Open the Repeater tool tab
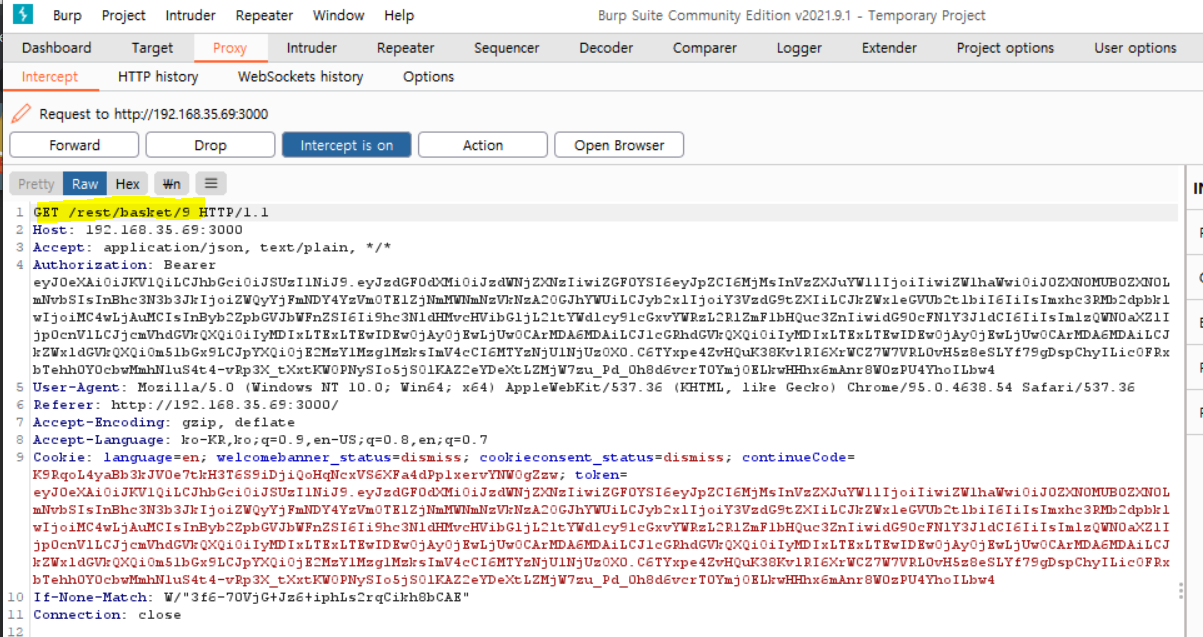1203x637 pixels. [405, 48]
